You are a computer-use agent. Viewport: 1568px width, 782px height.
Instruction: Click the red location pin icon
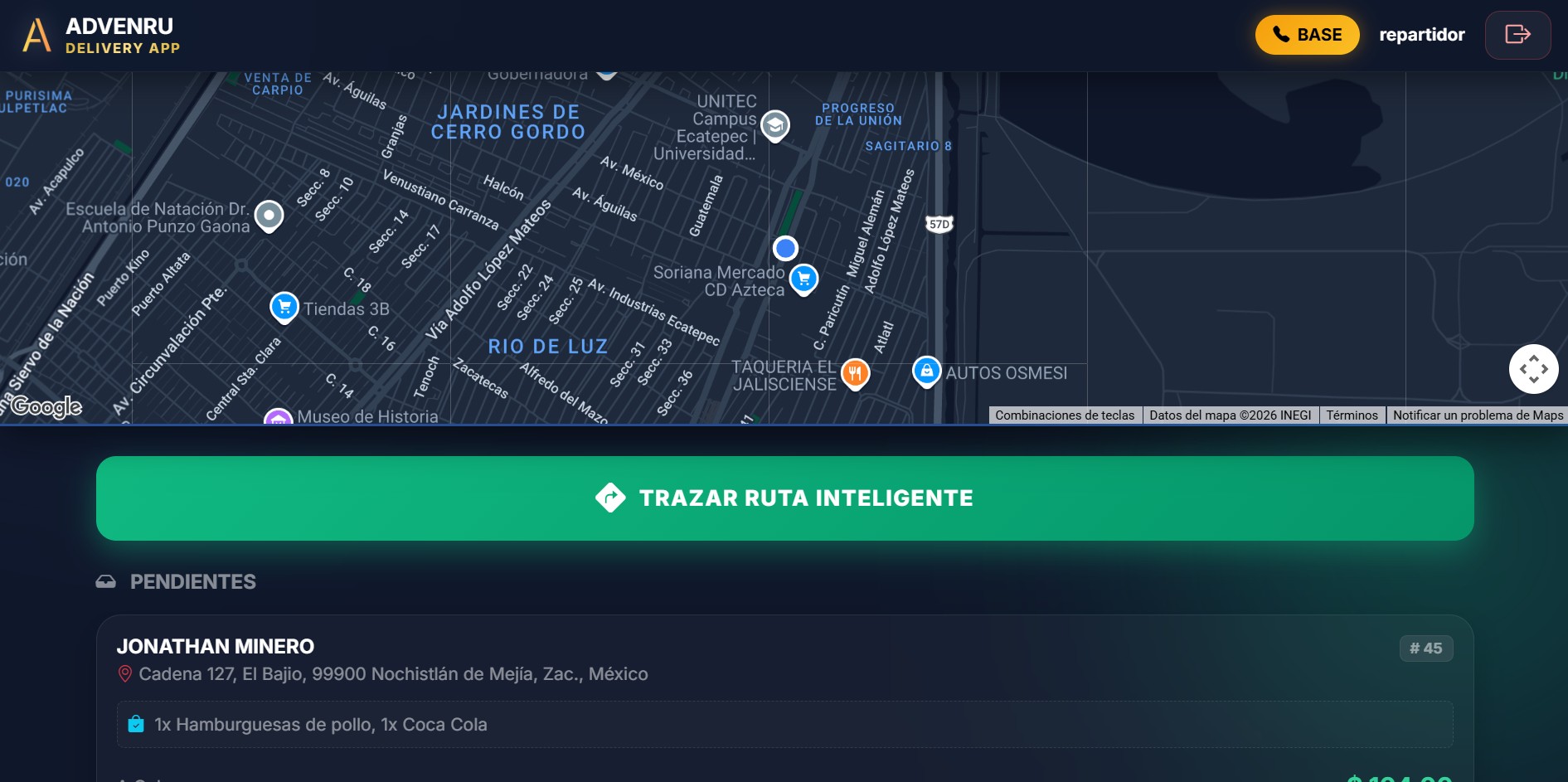click(x=125, y=674)
